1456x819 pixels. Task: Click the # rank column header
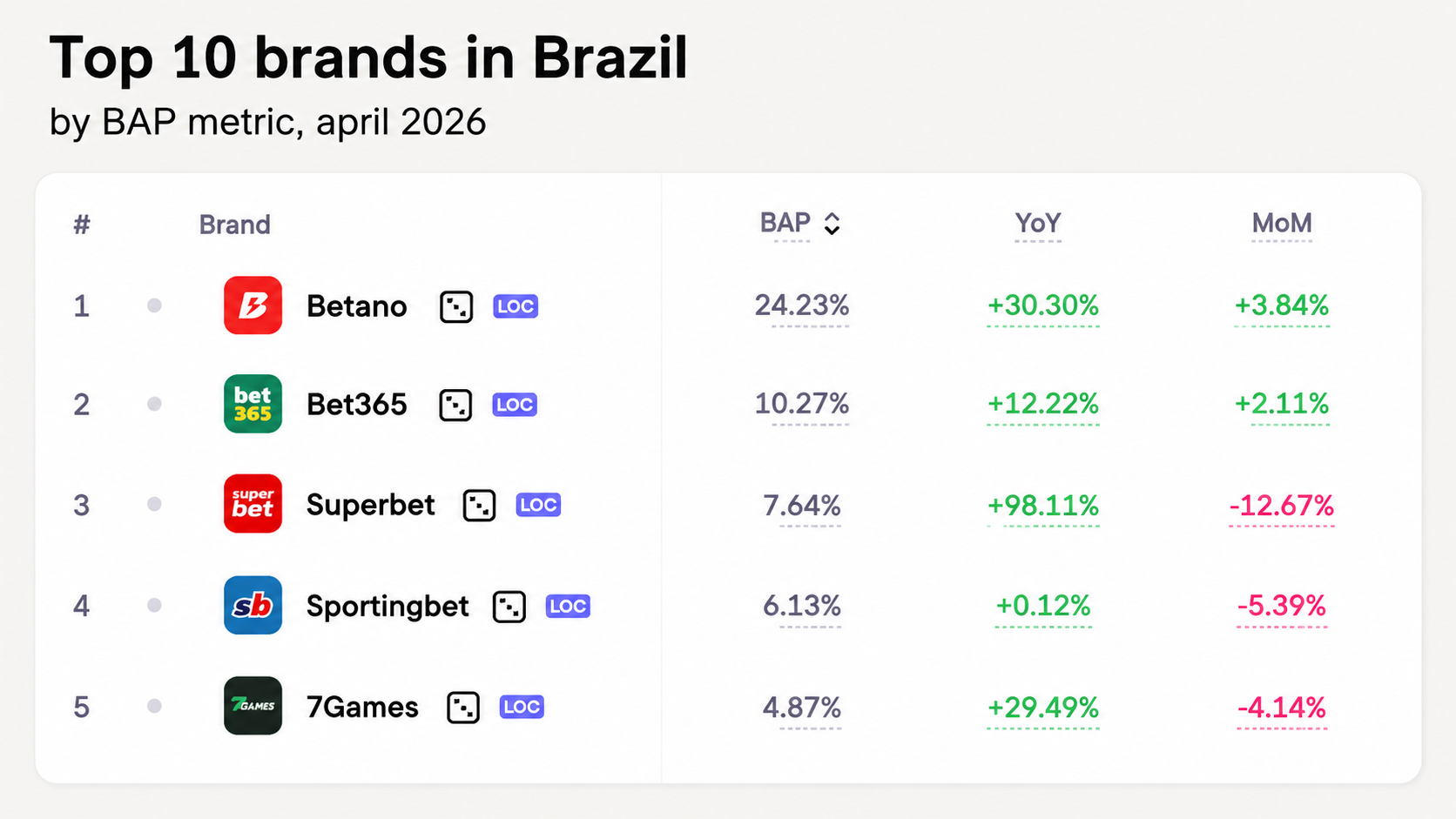coord(82,225)
